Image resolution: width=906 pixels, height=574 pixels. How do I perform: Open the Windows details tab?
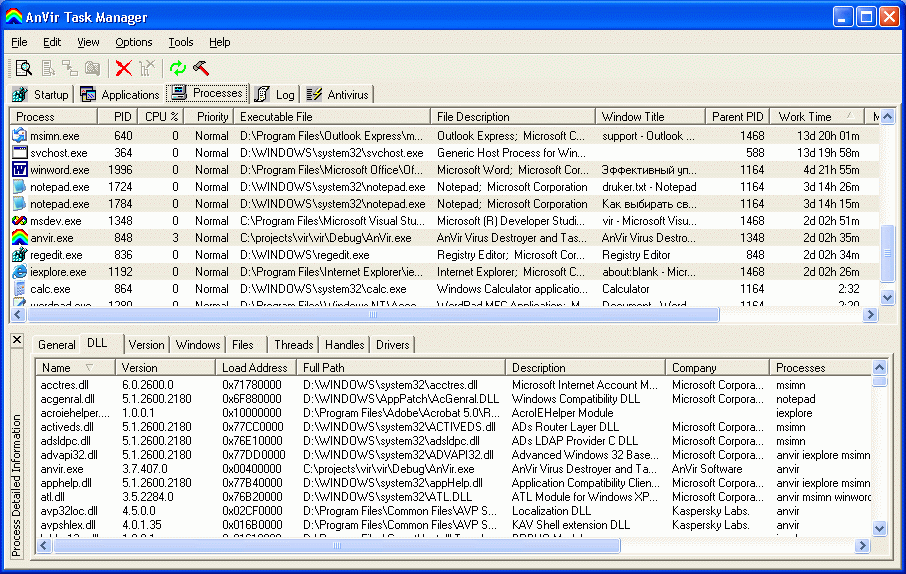point(198,345)
